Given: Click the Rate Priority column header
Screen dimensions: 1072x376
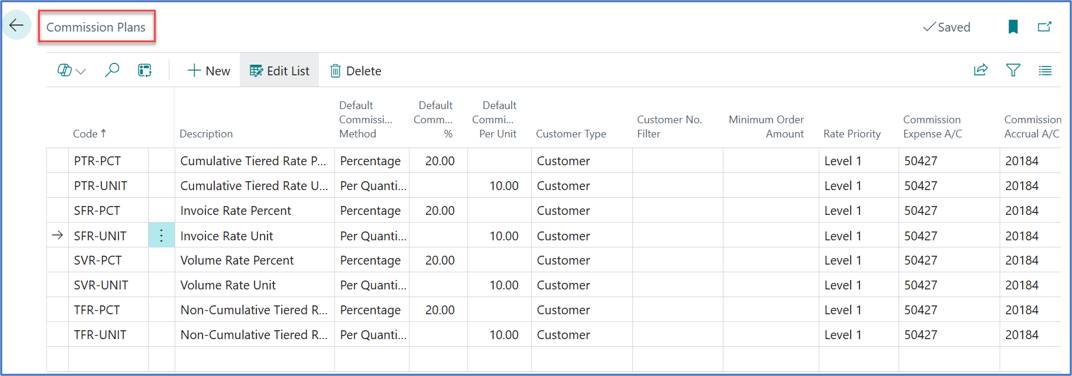Looking at the screenshot, I should [853, 134].
